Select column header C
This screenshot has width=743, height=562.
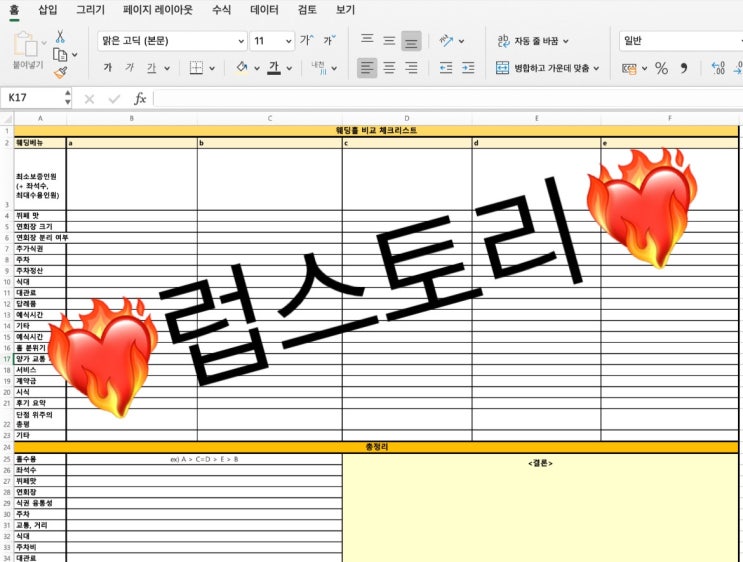coord(270,118)
